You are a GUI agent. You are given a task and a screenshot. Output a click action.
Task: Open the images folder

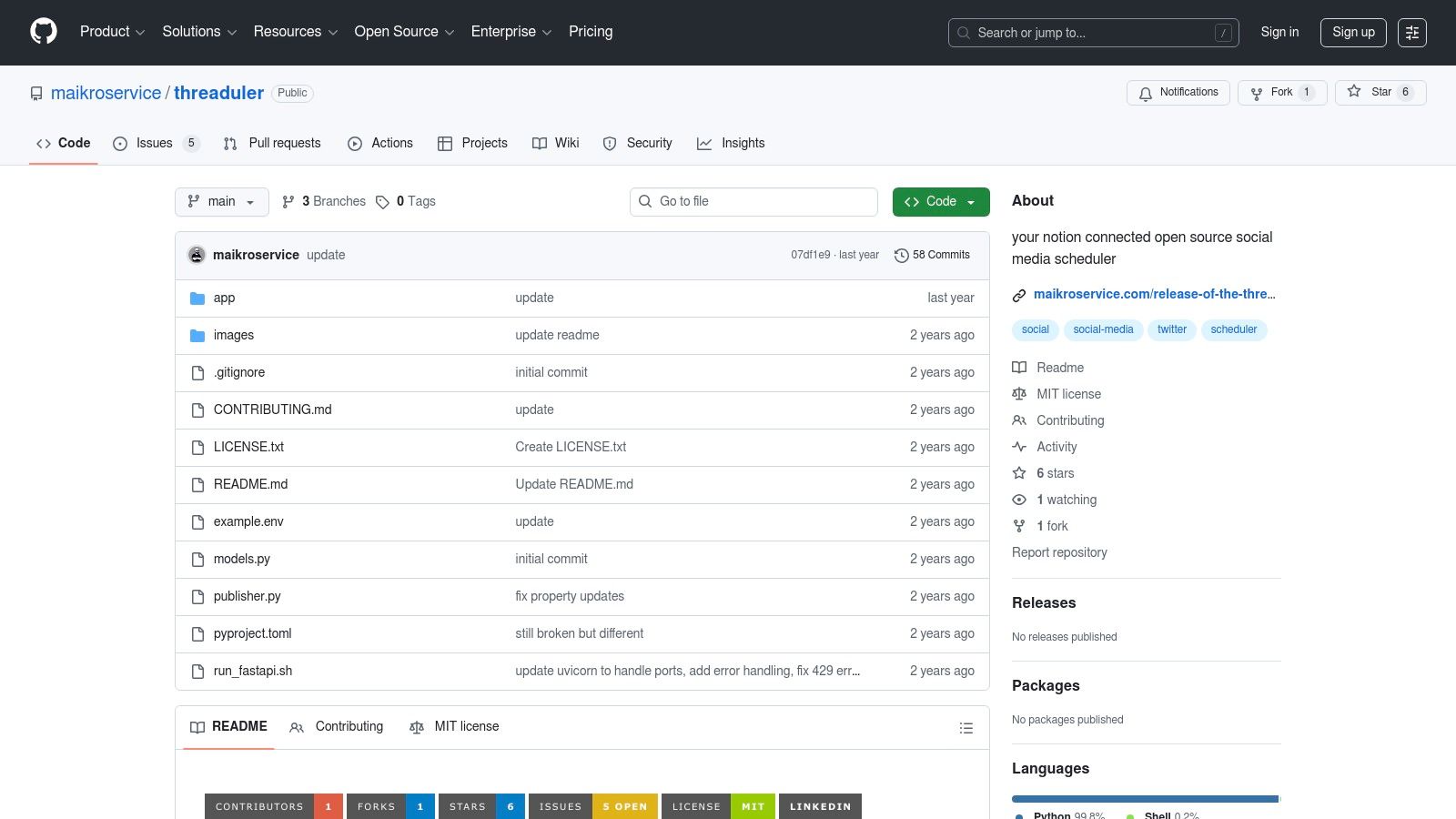coord(234,336)
